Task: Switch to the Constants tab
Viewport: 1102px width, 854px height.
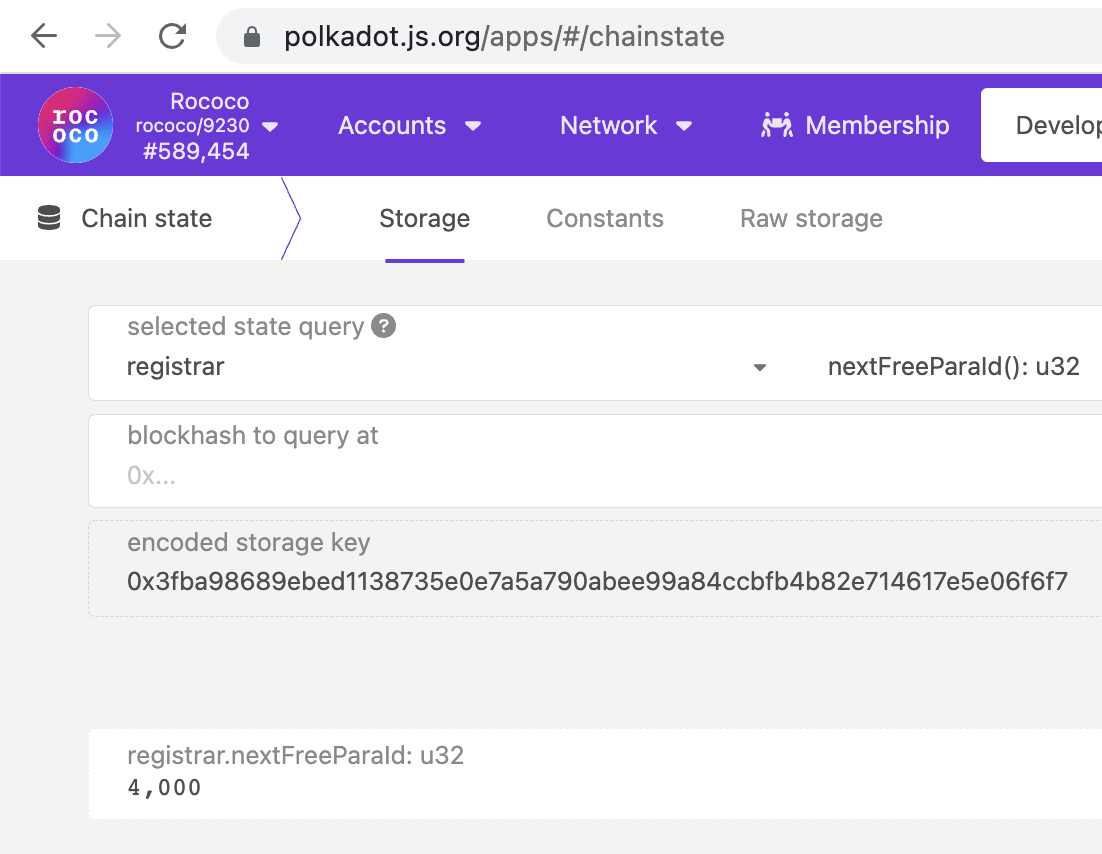Action: click(x=605, y=218)
